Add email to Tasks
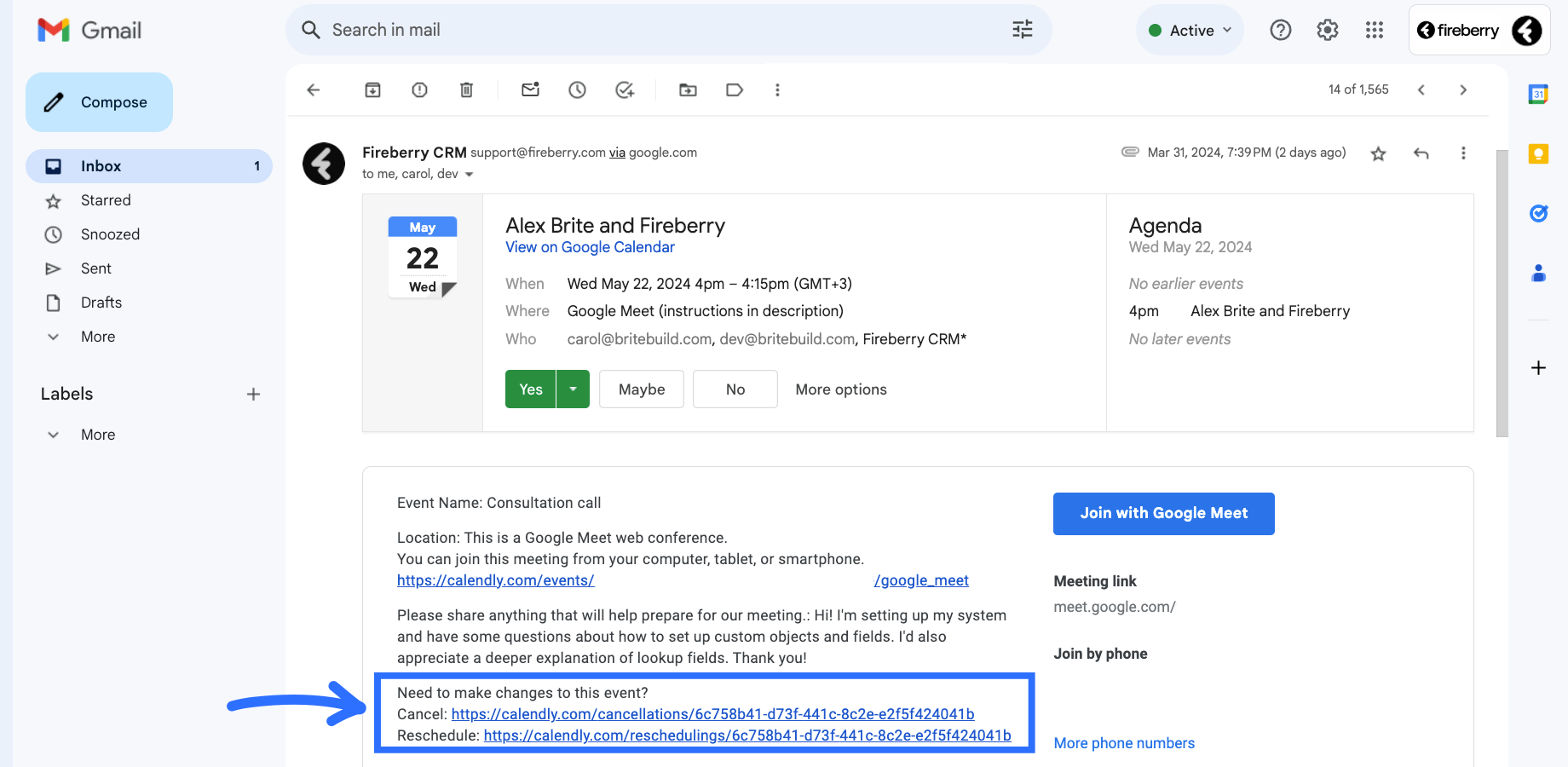Image resolution: width=1568 pixels, height=767 pixels. (x=625, y=89)
